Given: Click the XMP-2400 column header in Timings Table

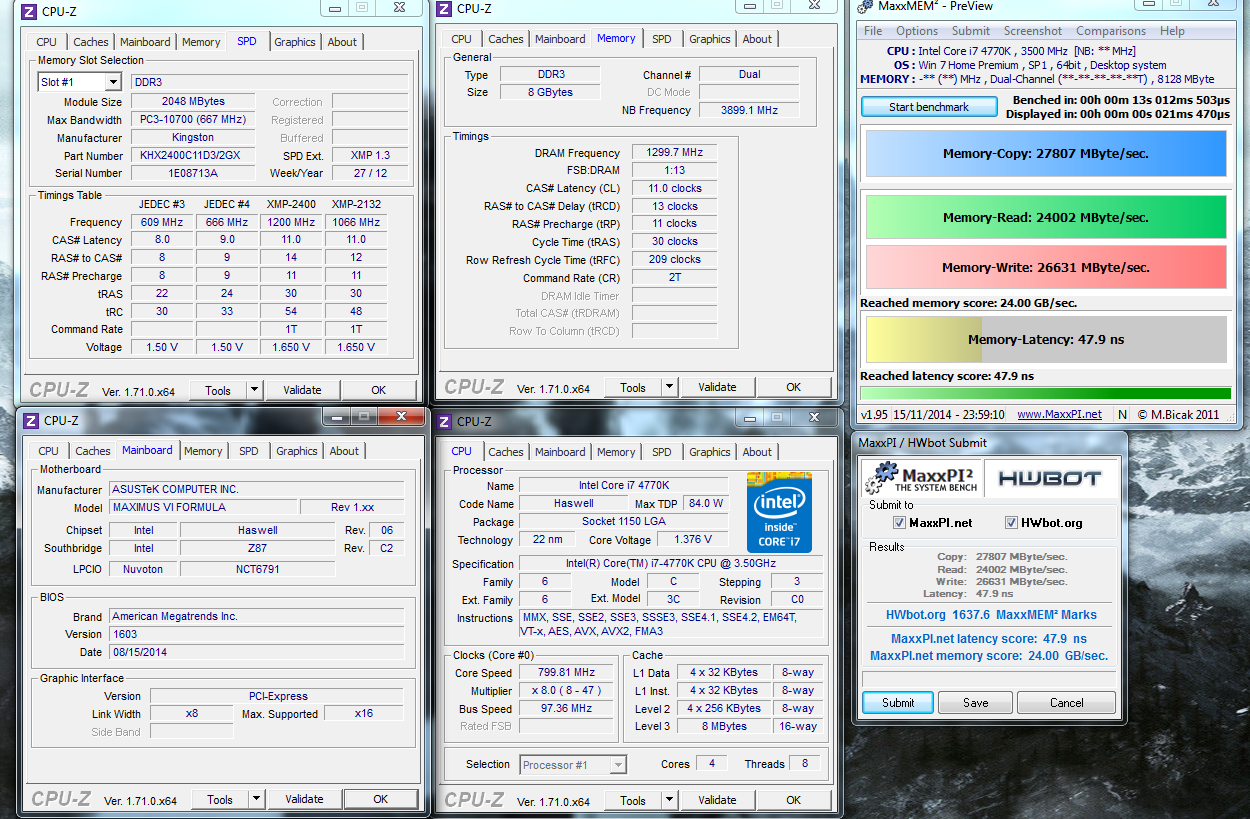Looking at the screenshot, I should pyautogui.click(x=291, y=204).
